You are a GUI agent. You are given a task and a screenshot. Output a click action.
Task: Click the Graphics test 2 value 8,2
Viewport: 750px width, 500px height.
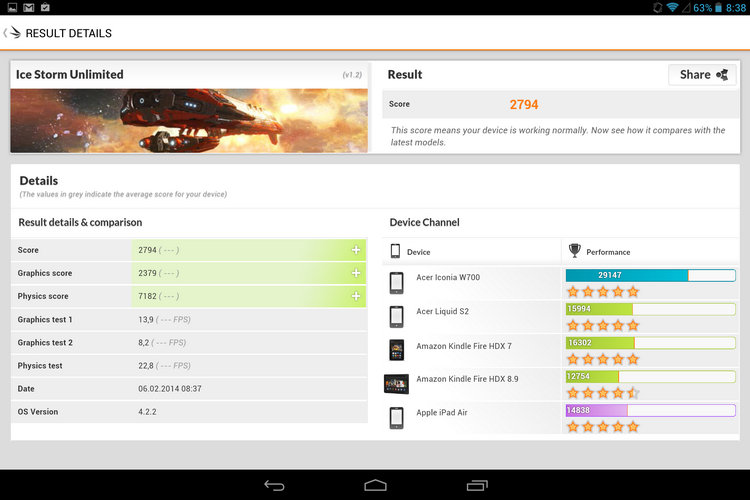point(143,343)
